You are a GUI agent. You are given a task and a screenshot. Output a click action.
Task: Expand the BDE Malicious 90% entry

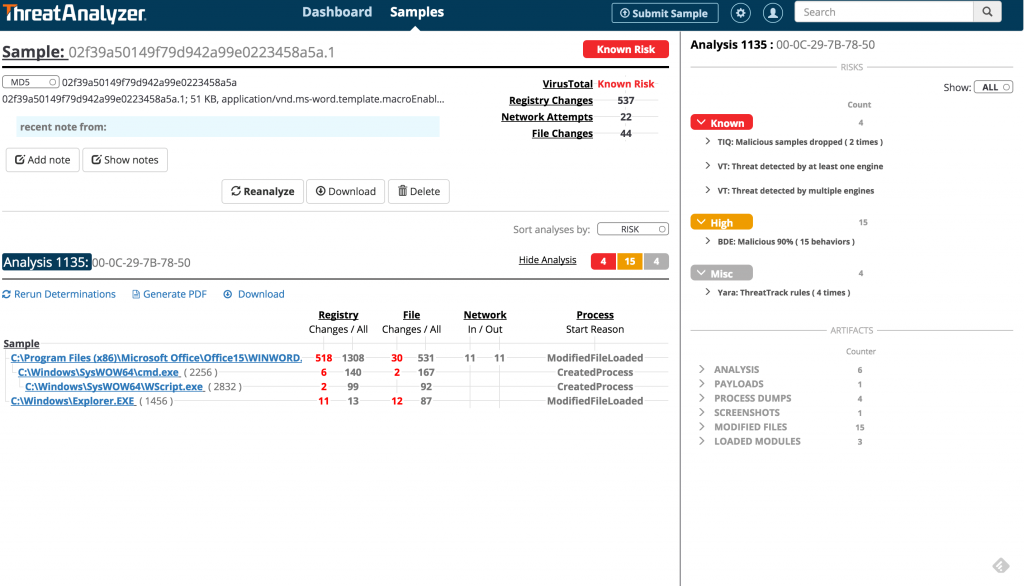[708, 241]
